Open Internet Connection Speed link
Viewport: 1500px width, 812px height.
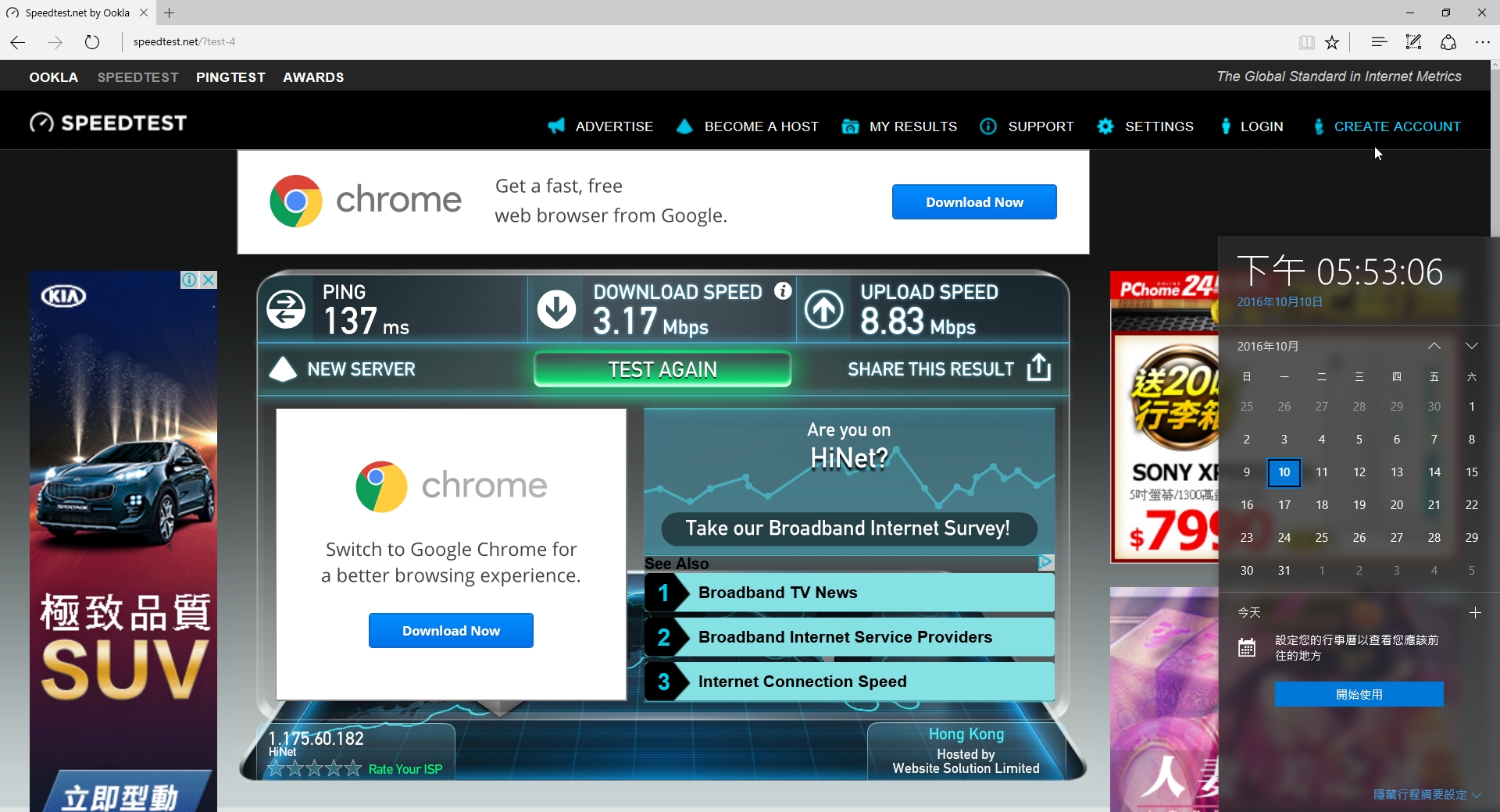pyautogui.click(x=802, y=682)
